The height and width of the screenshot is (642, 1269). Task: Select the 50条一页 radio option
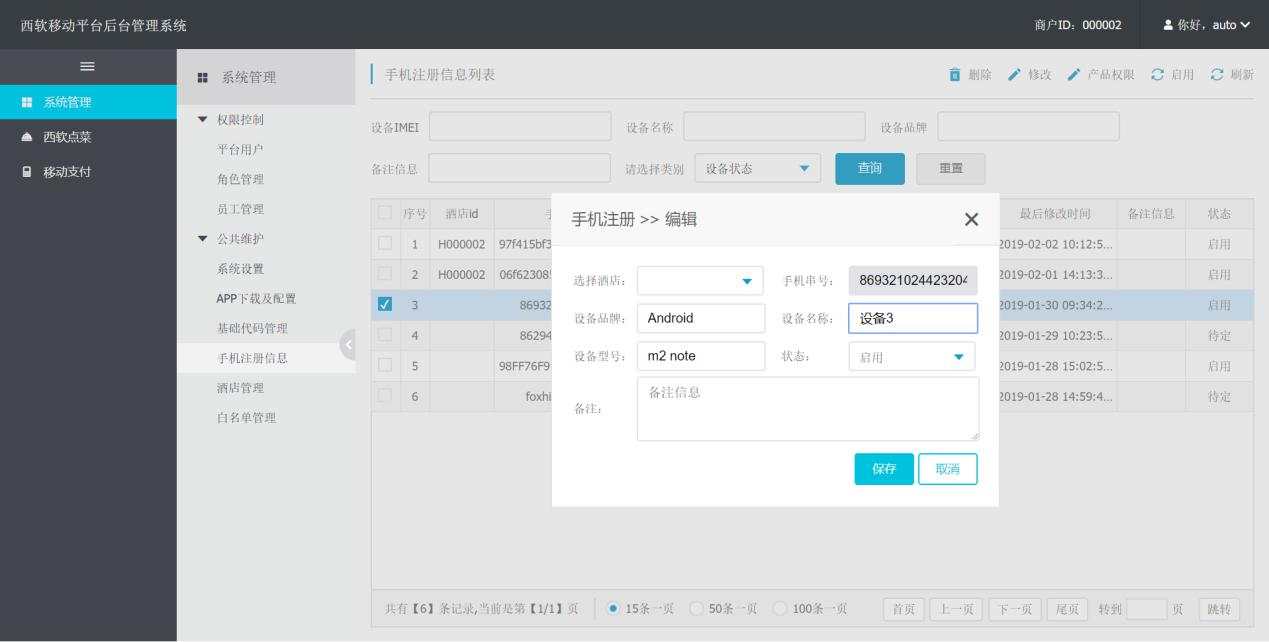[x=697, y=610]
